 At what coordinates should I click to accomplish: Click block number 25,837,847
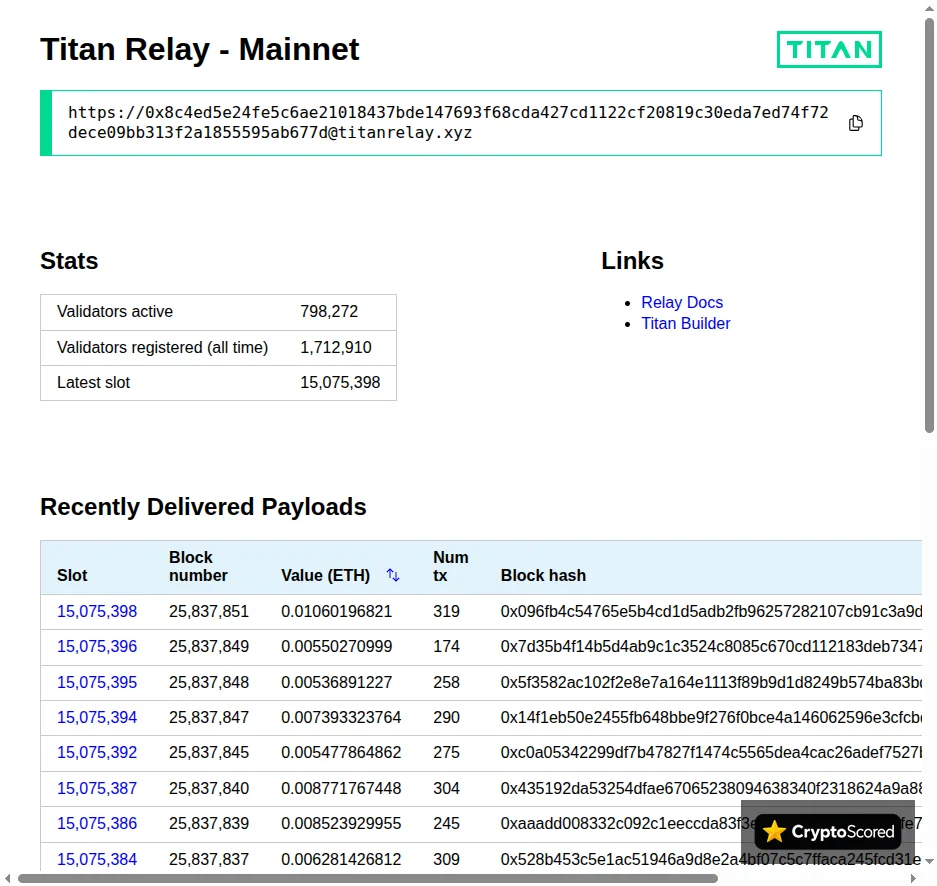pyautogui.click(x=209, y=717)
